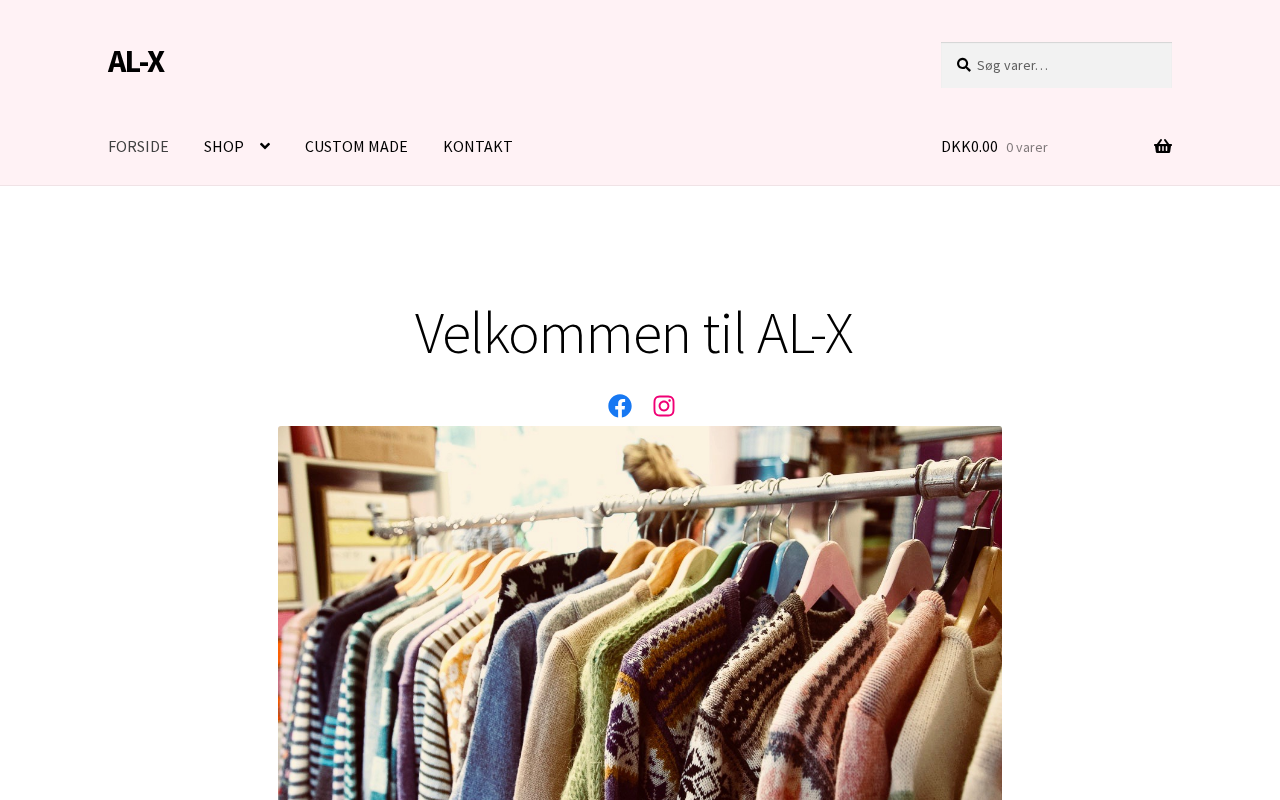1280x800 pixels.
Task: Click the shopping basket icon
Action: click(x=1163, y=147)
